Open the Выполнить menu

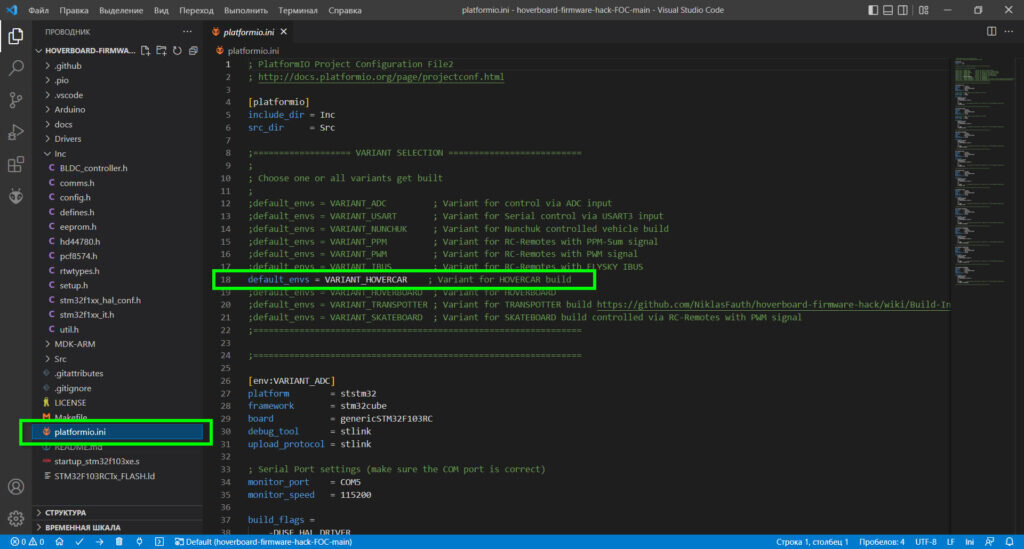click(x=246, y=10)
